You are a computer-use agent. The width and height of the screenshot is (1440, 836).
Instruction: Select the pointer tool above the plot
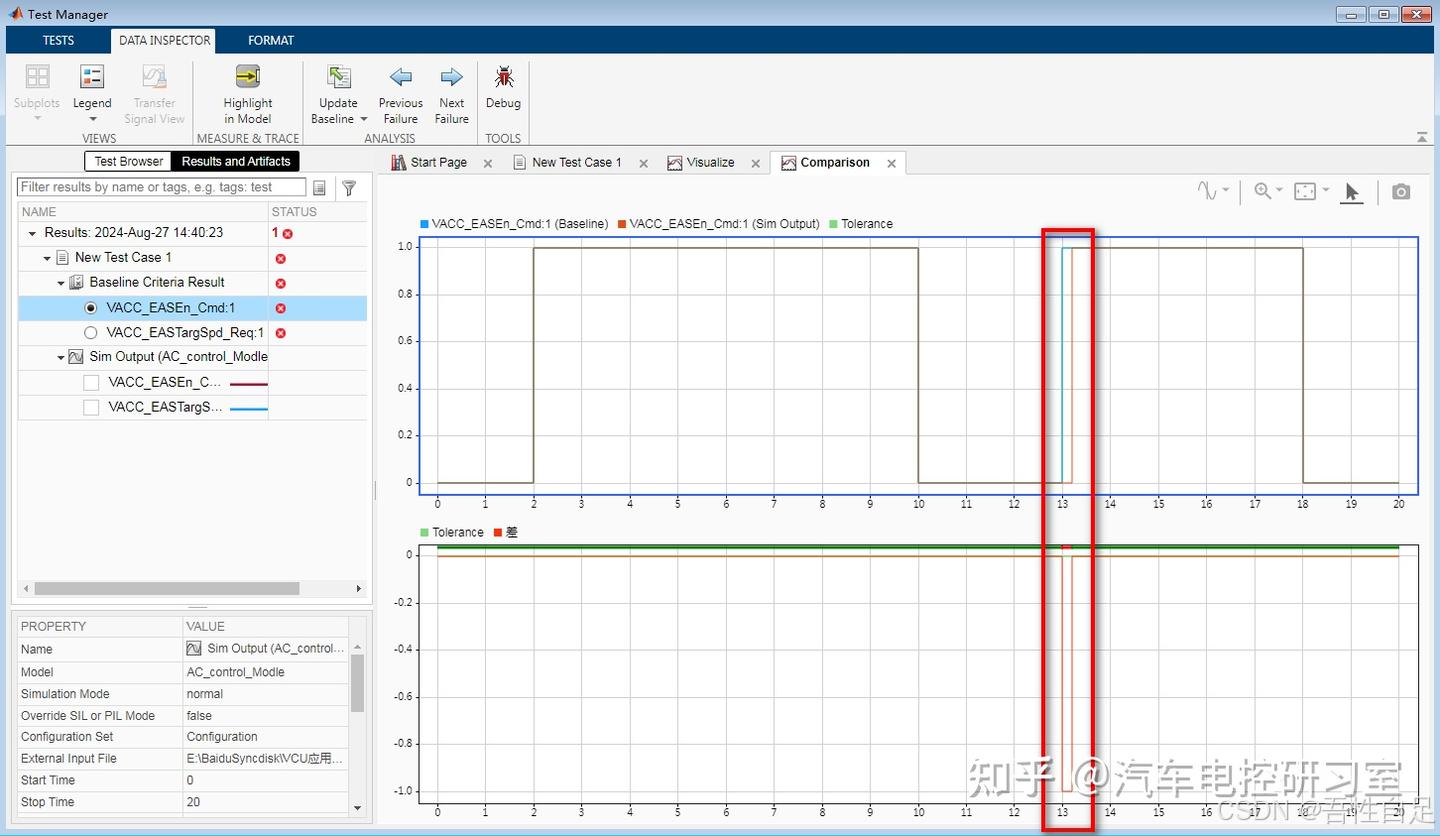[1352, 190]
